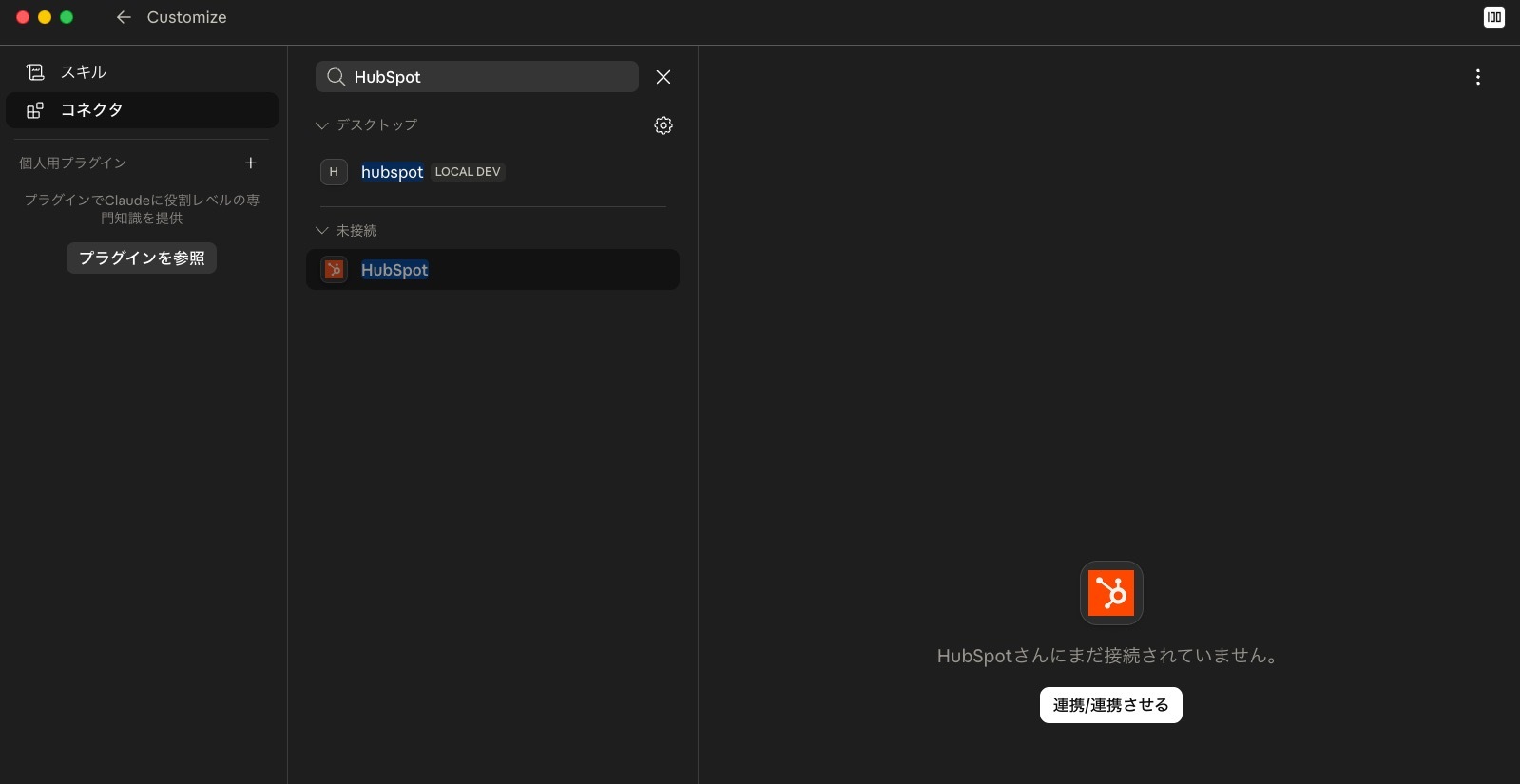The width and height of the screenshot is (1520, 784).
Task: Open the three-dot more options menu
Action: pos(1478,77)
